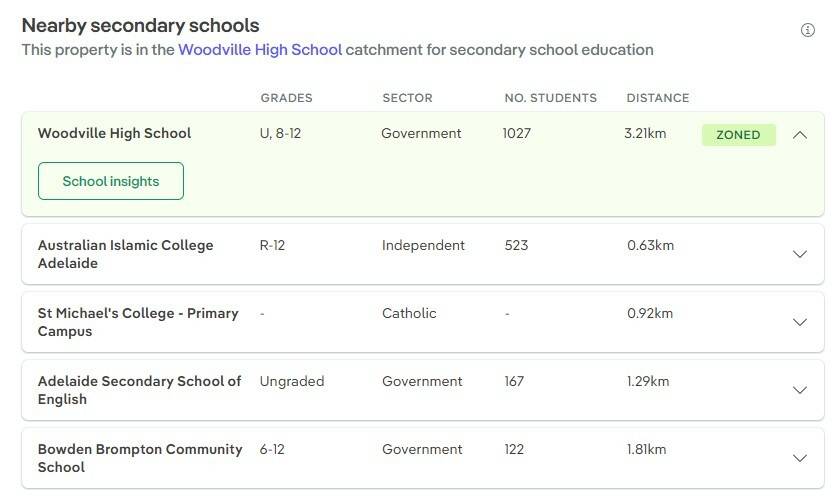Open the Woodville High School catchment link
837x497 pixels.
pyautogui.click(x=260, y=49)
